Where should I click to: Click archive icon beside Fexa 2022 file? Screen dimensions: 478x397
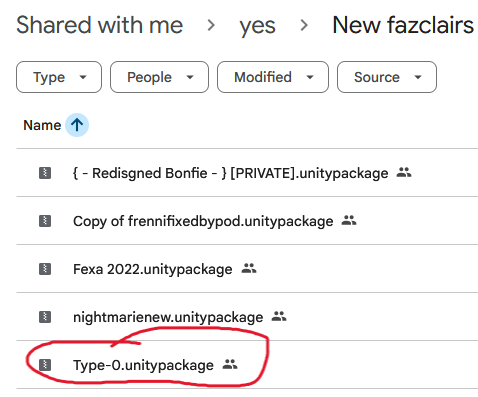[x=45, y=269]
